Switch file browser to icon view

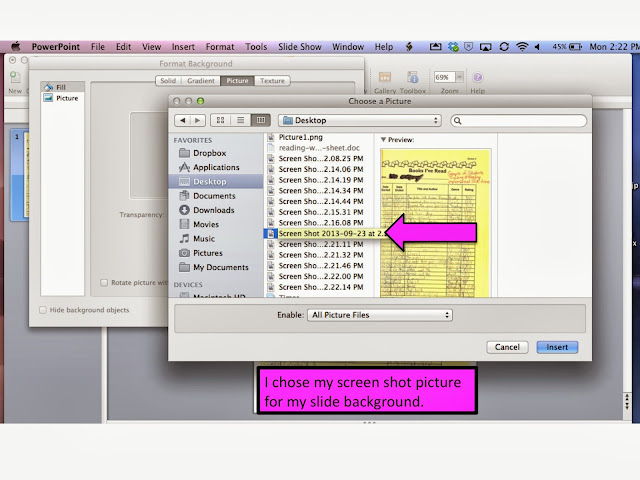(220, 120)
